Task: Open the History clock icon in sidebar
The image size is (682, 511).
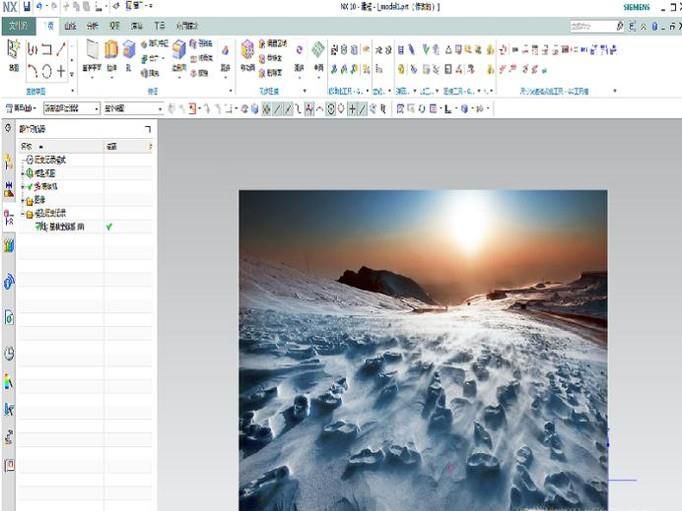Action: click(9, 353)
